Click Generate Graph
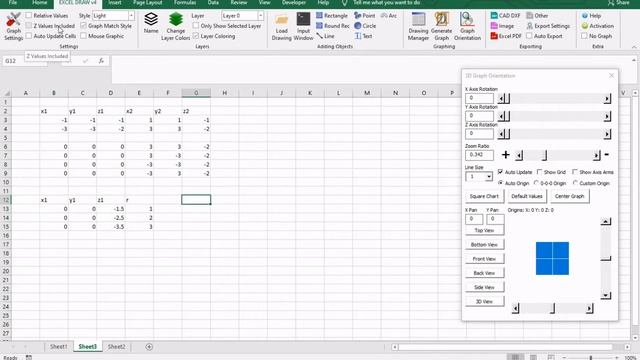Viewport: 640px width, 360px height. pos(441,27)
